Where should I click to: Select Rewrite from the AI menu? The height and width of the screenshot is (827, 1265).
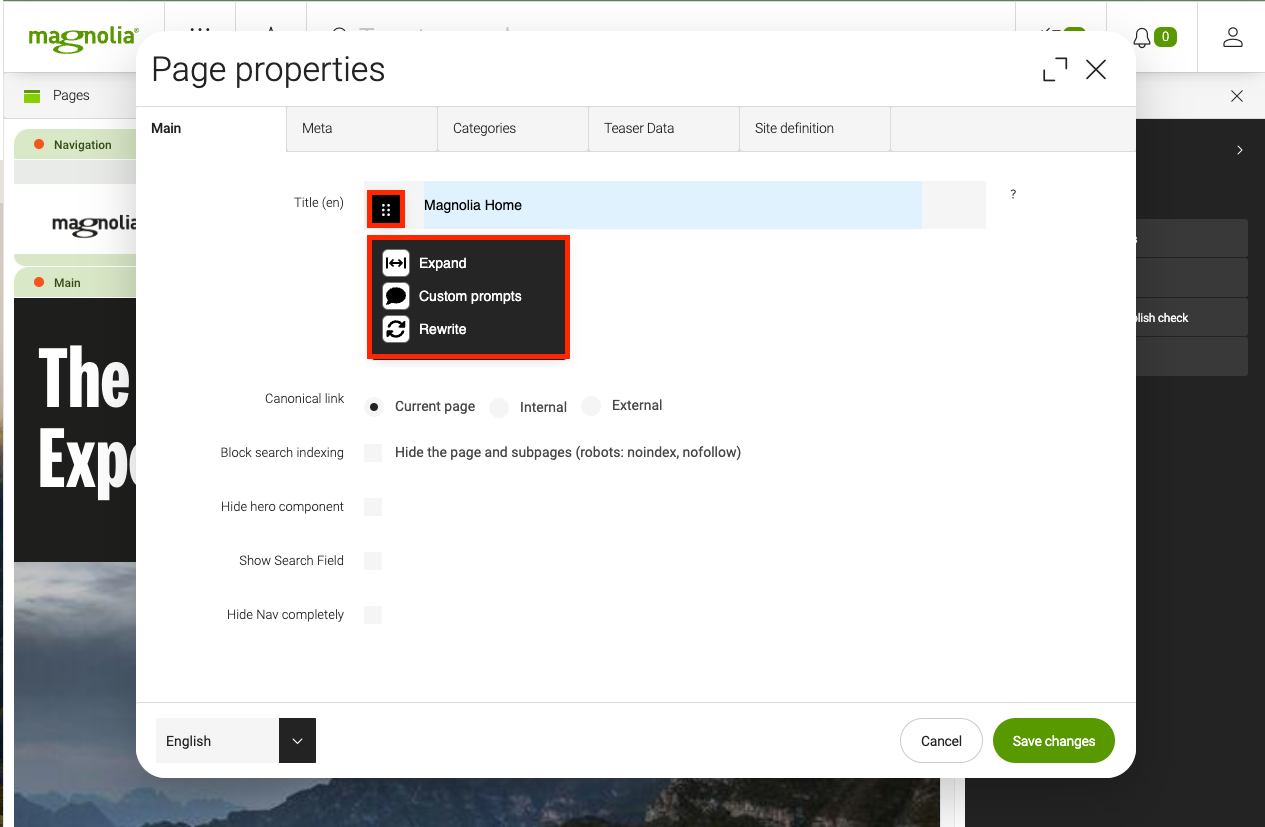[443, 329]
